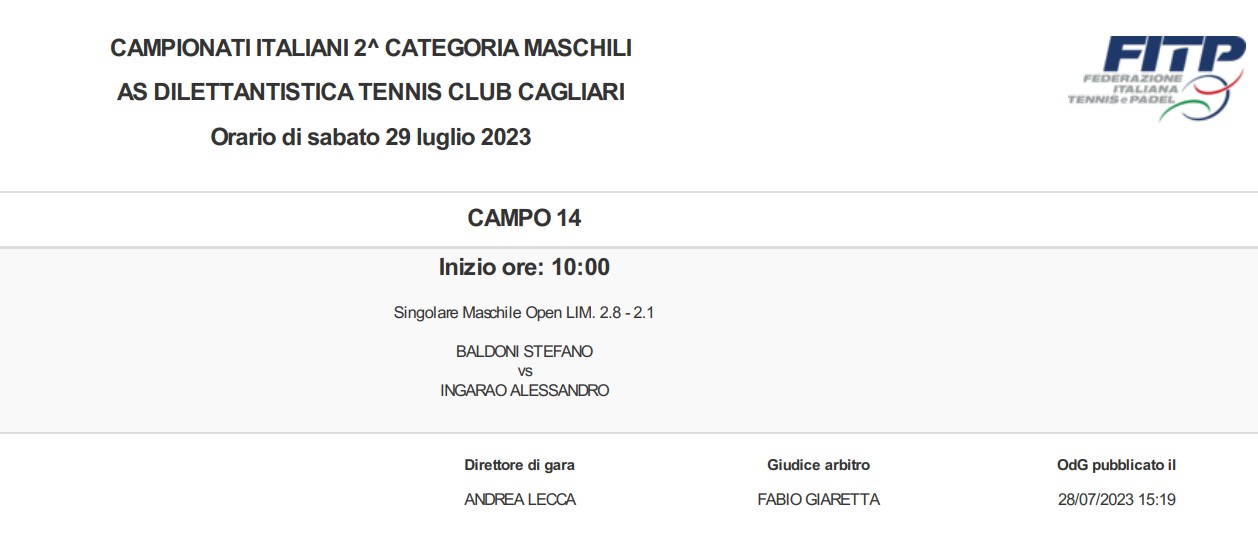Click the Singolare Maschile Open category line
The height and width of the screenshot is (544, 1258).
pos(524,313)
